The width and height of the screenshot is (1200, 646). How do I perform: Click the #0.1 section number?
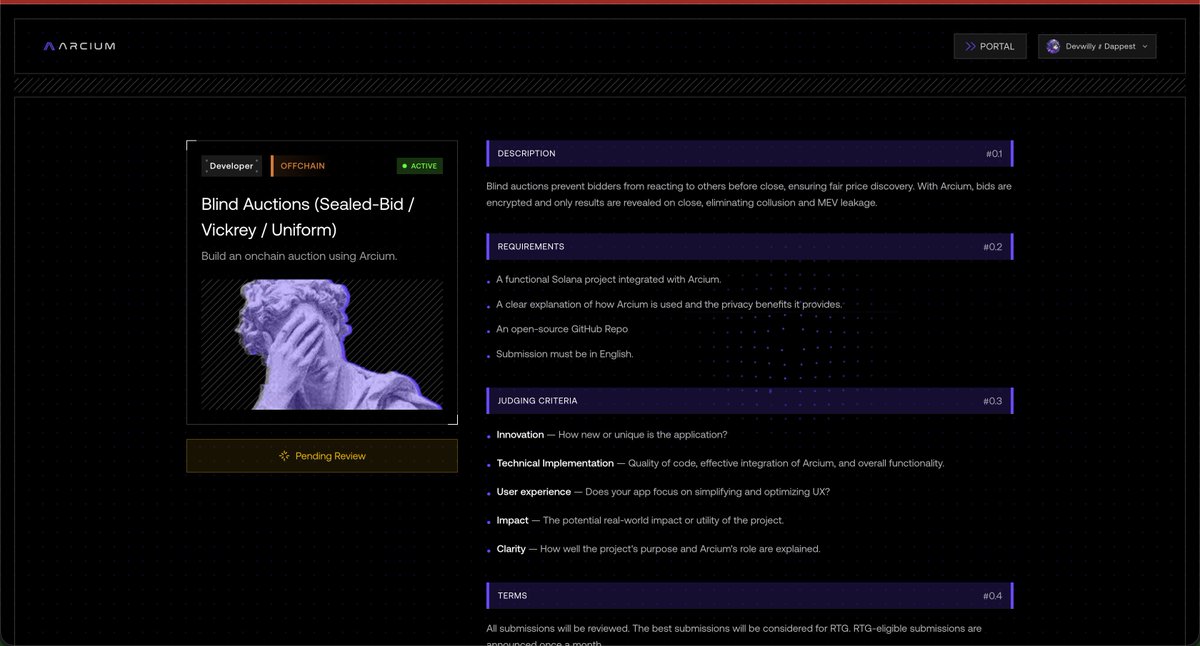point(993,154)
